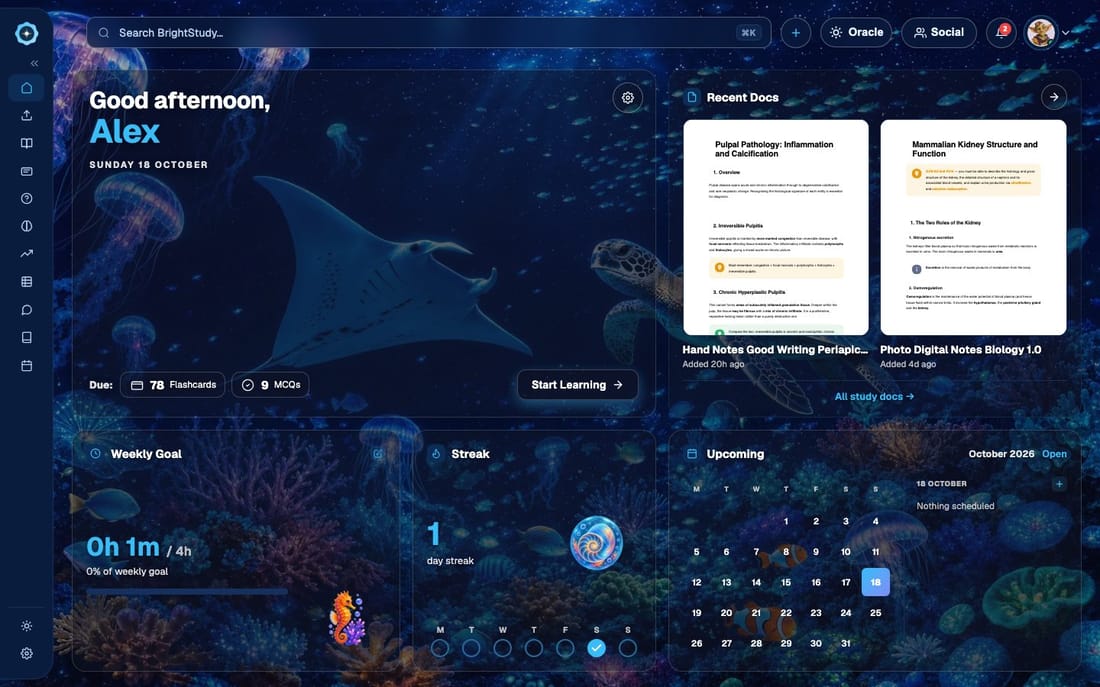
Task: Open greeting card settings gear
Action: [627, 98]
